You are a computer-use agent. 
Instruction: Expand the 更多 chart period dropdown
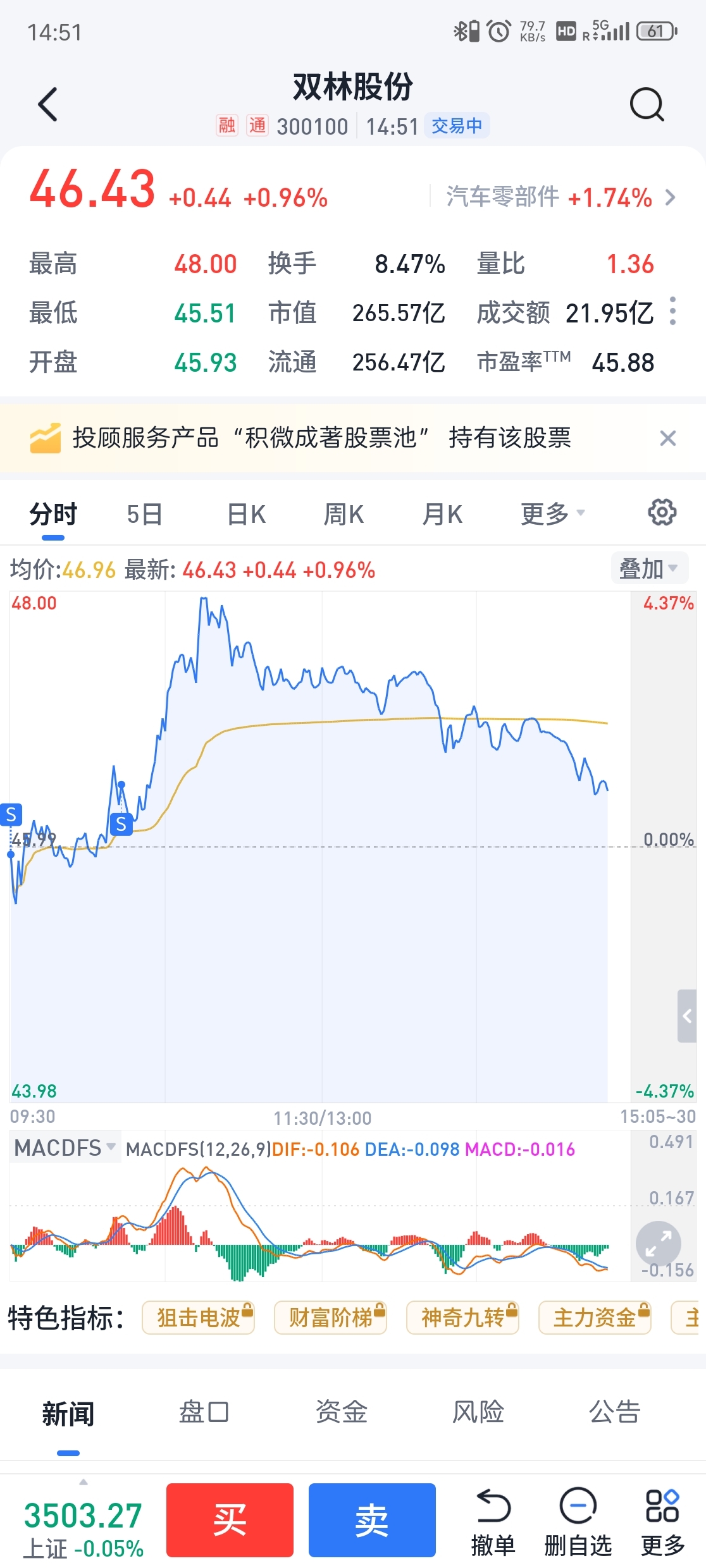click(553, 514)
